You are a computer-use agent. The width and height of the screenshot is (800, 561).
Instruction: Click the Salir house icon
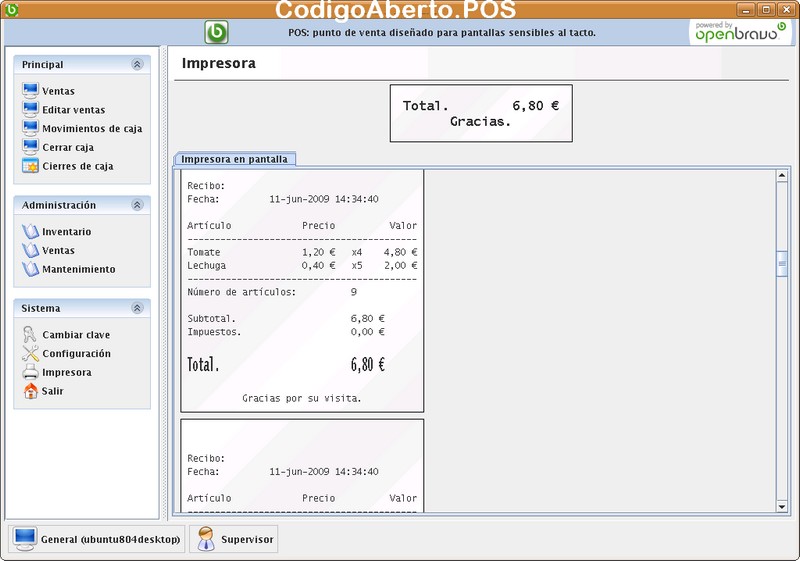31,391
